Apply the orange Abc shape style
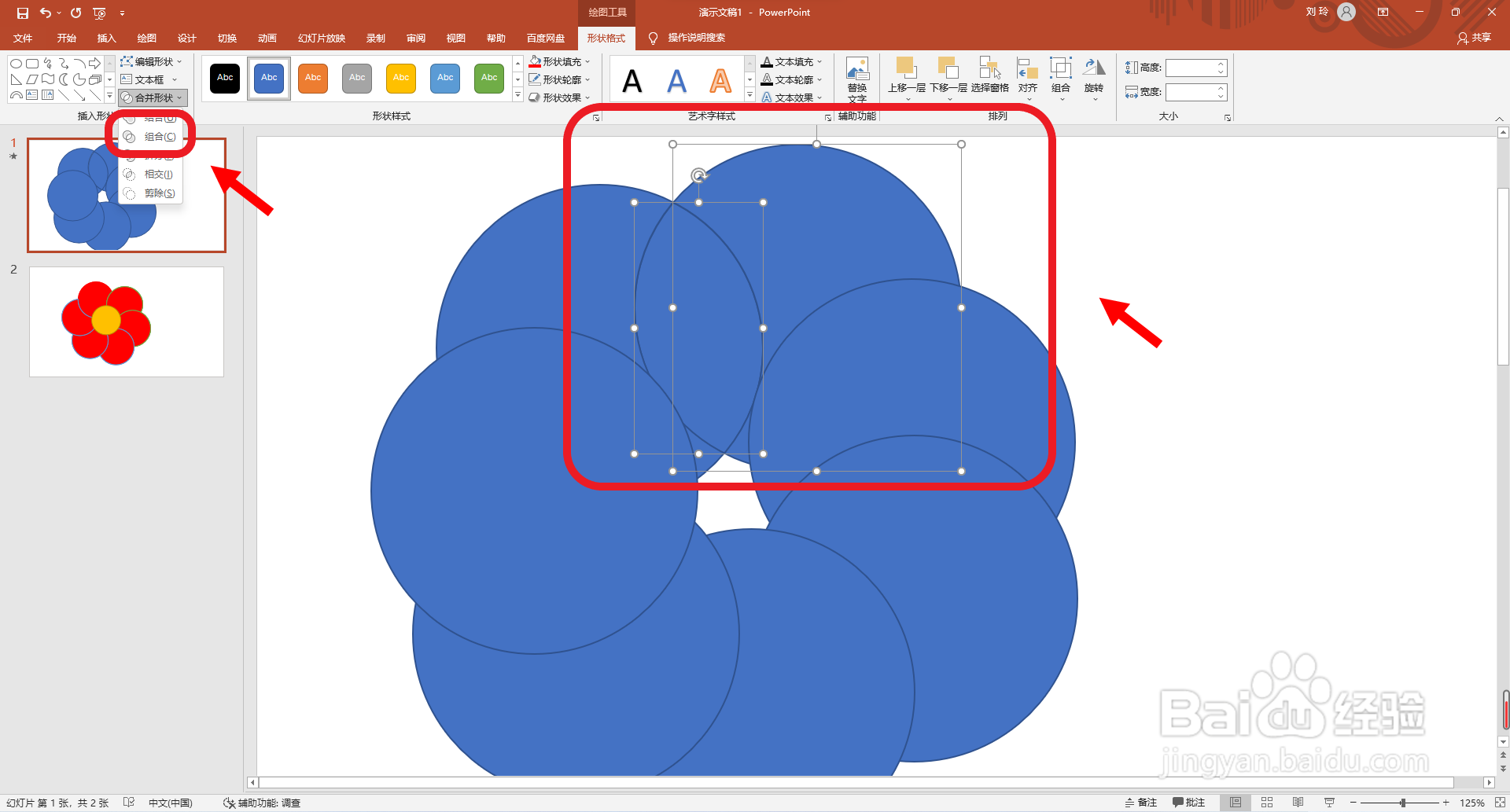 coord(313,78)
